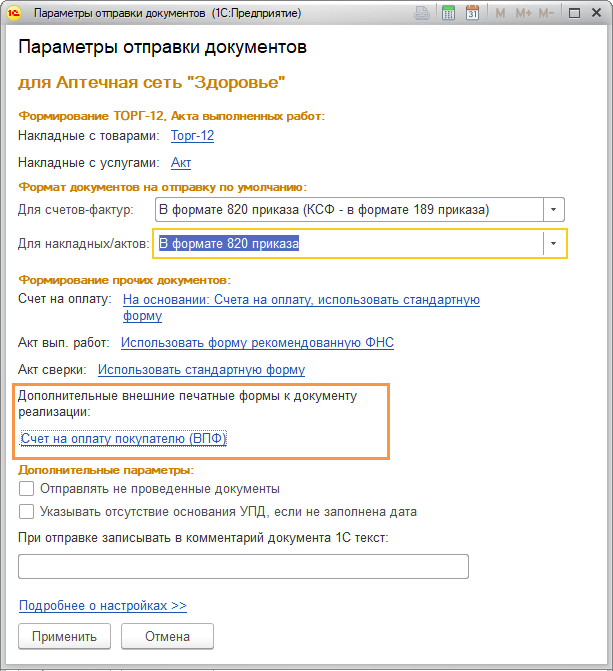The height and width of the screenshot is (671, 613).
Task: Click the M+ memory add button
Action: coord(523,13)
